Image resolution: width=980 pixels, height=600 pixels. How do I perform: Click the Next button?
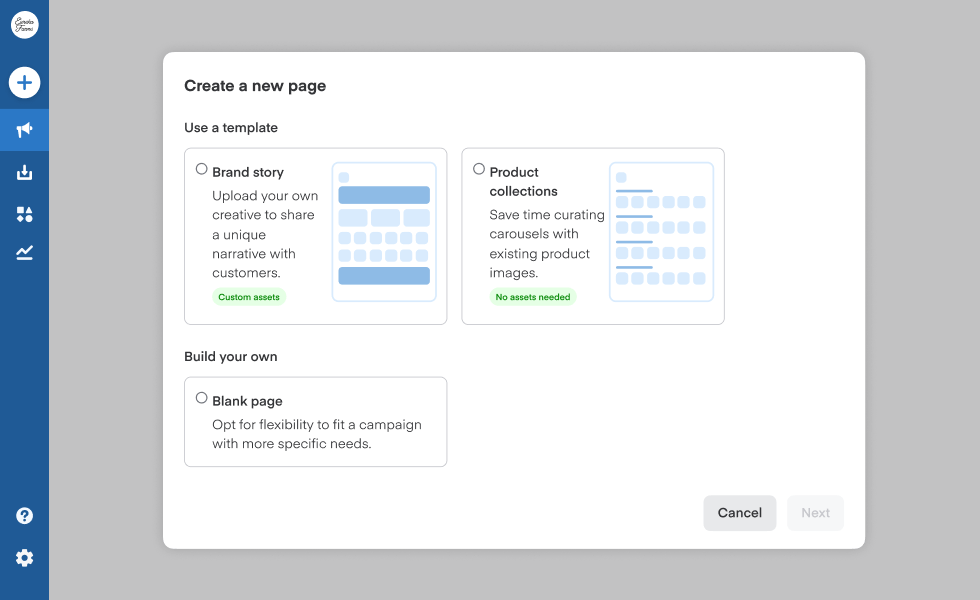click(x=815, y=512)
